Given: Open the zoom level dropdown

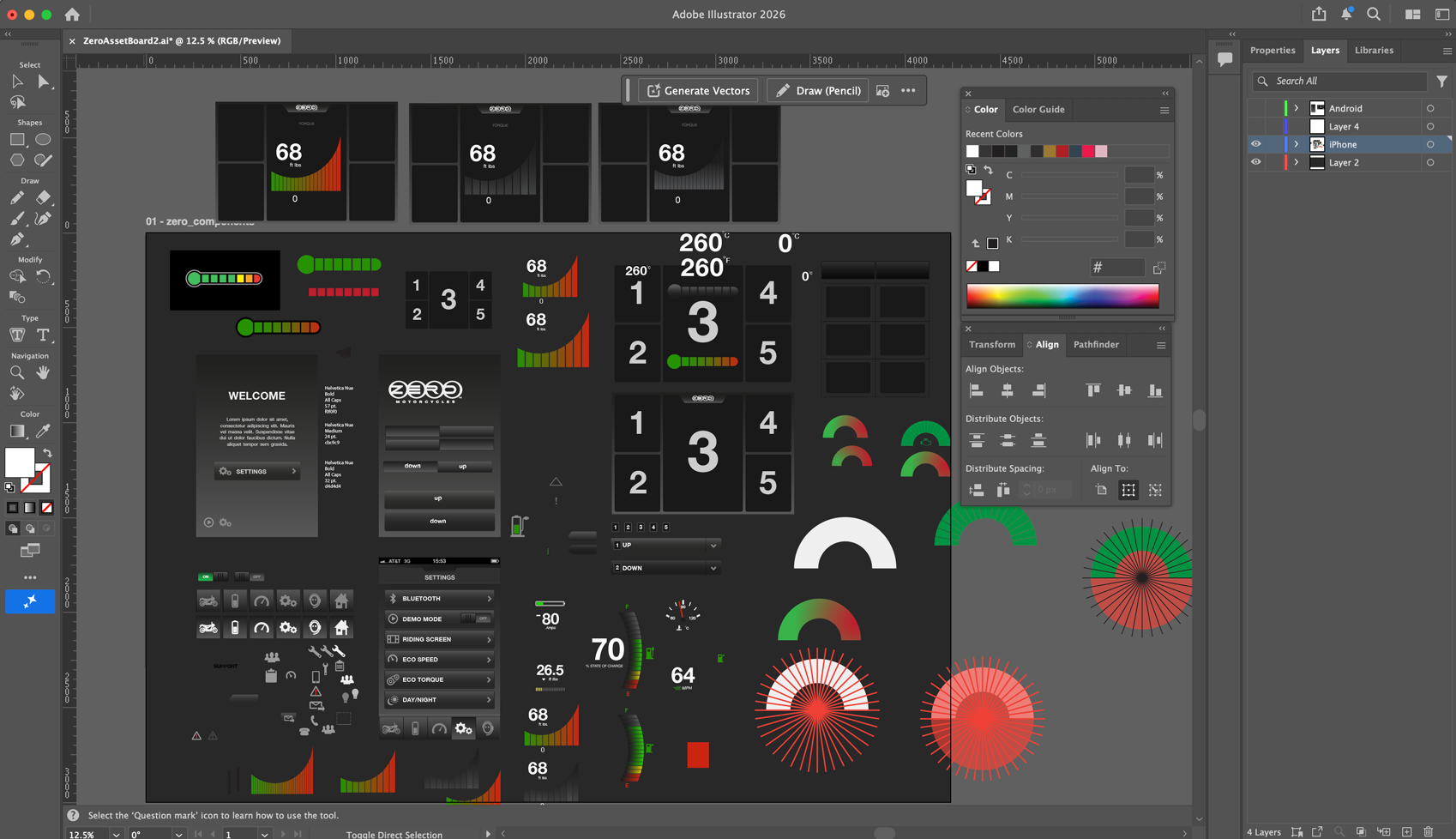Looking at the screenshot, I should click(x=116, y=834).
